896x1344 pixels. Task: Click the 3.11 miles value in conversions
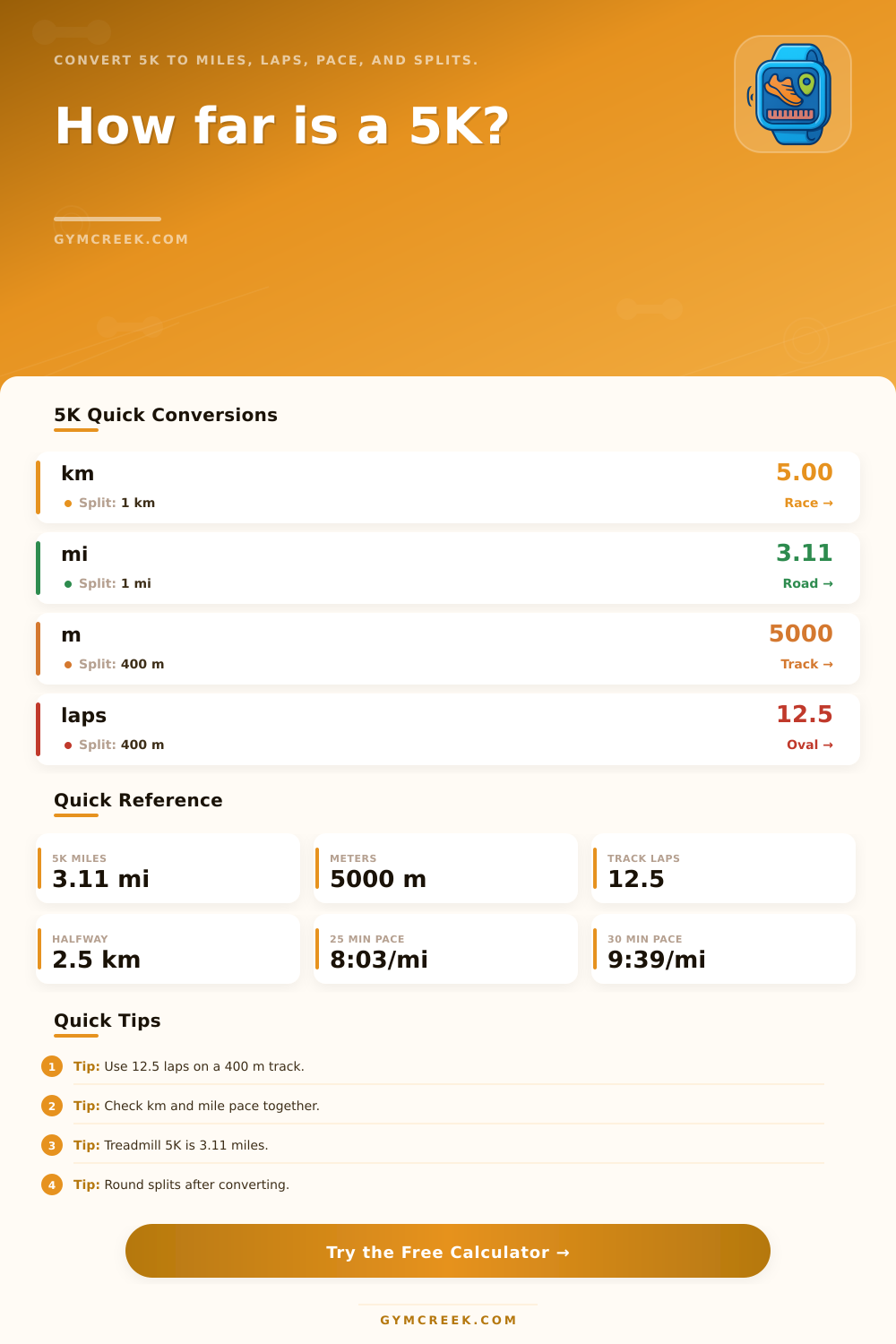click(x=804, y=553)
